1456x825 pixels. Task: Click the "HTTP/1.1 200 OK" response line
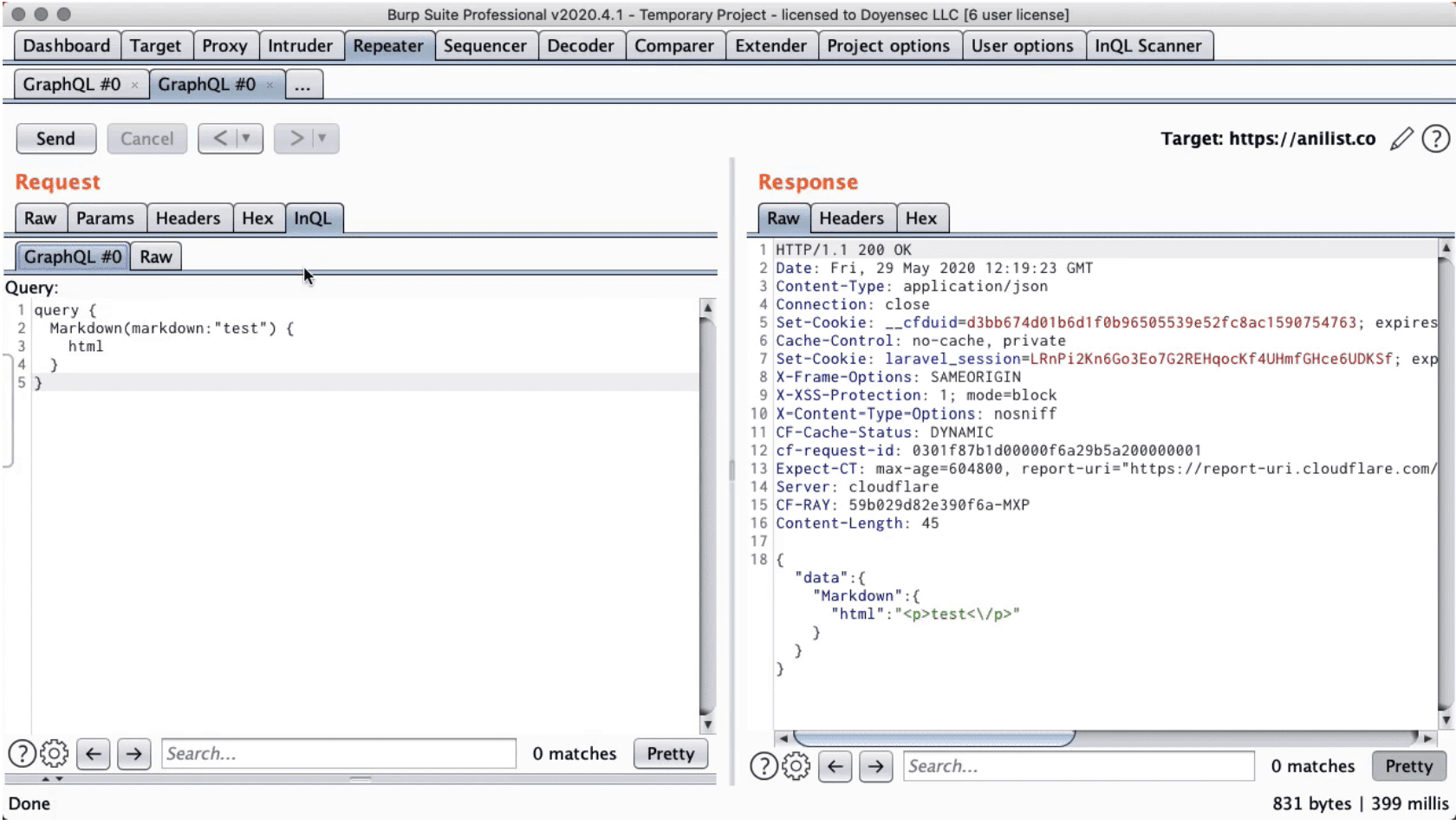coord(843,250)
